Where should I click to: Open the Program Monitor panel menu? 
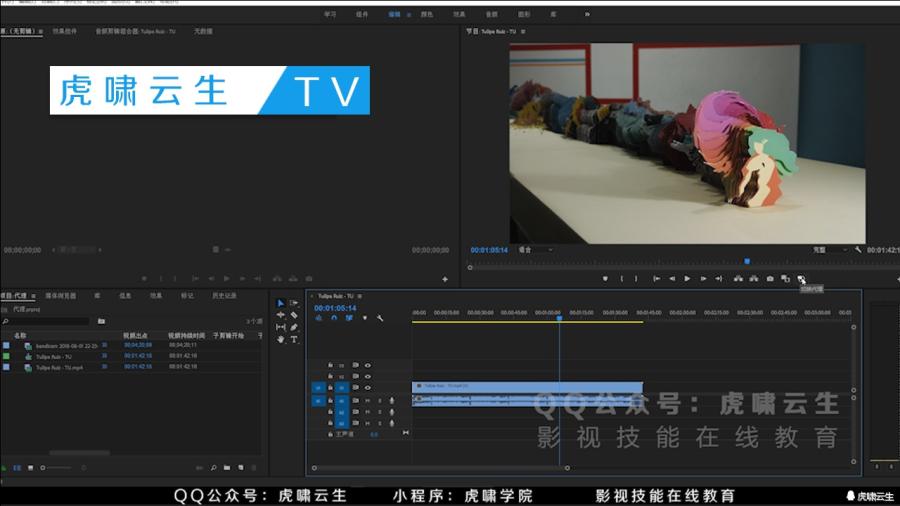523,32
